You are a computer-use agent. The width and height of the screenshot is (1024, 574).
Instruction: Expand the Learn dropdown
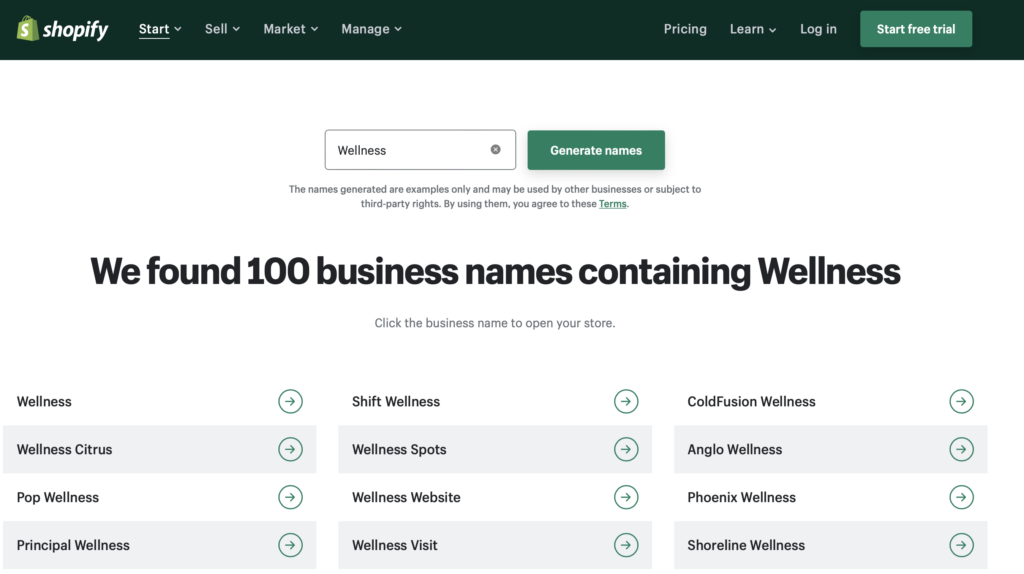pyautogui.click(x=752, y=29)
